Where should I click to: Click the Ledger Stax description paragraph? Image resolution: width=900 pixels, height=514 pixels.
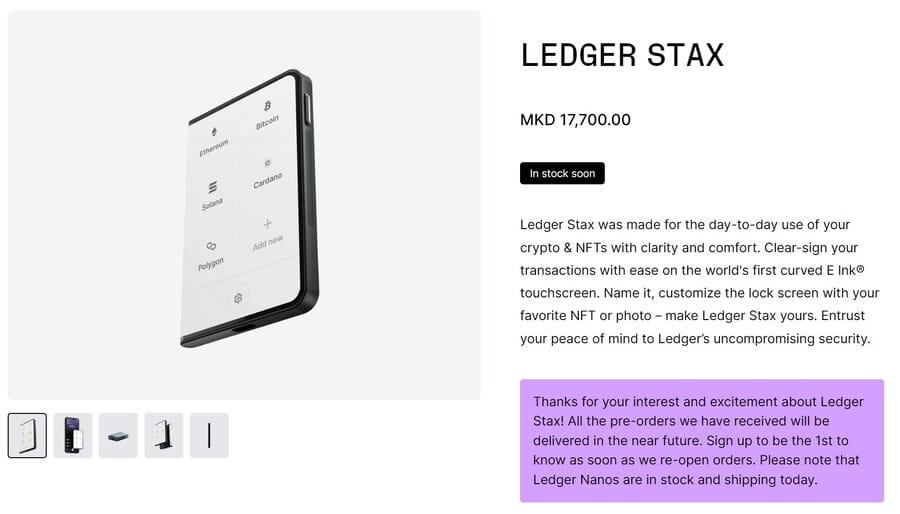(x=700, y=281)
